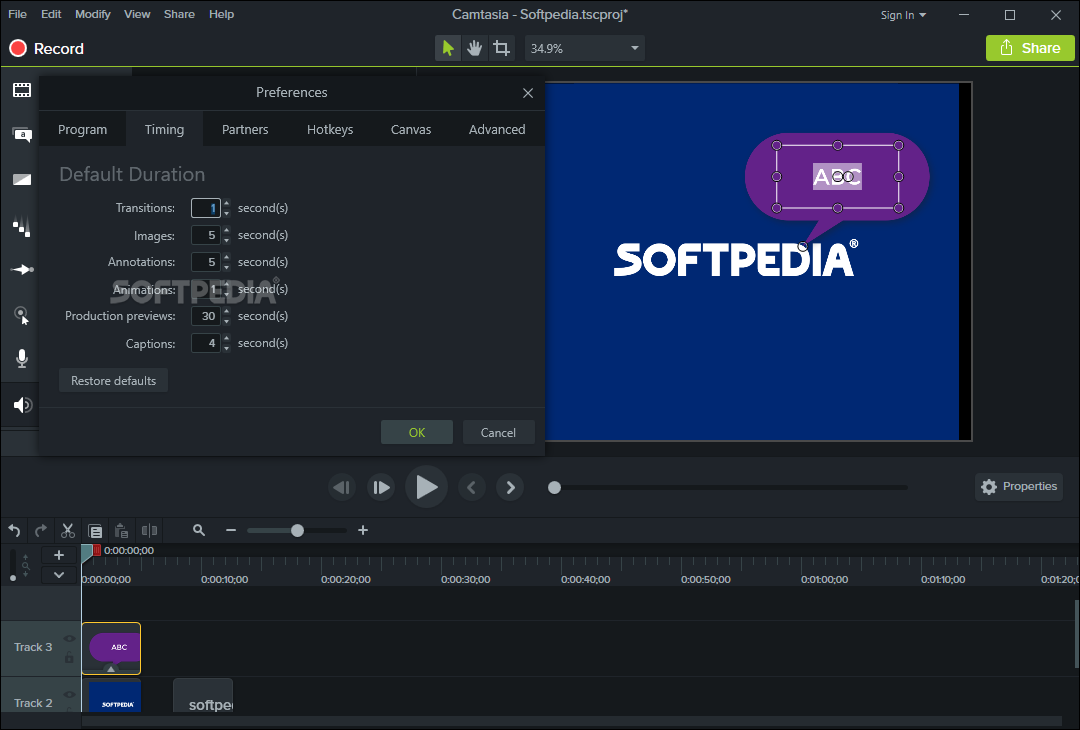Open the Cursor Effects panel
The image size is (1080, 730).
pos(22,315)
